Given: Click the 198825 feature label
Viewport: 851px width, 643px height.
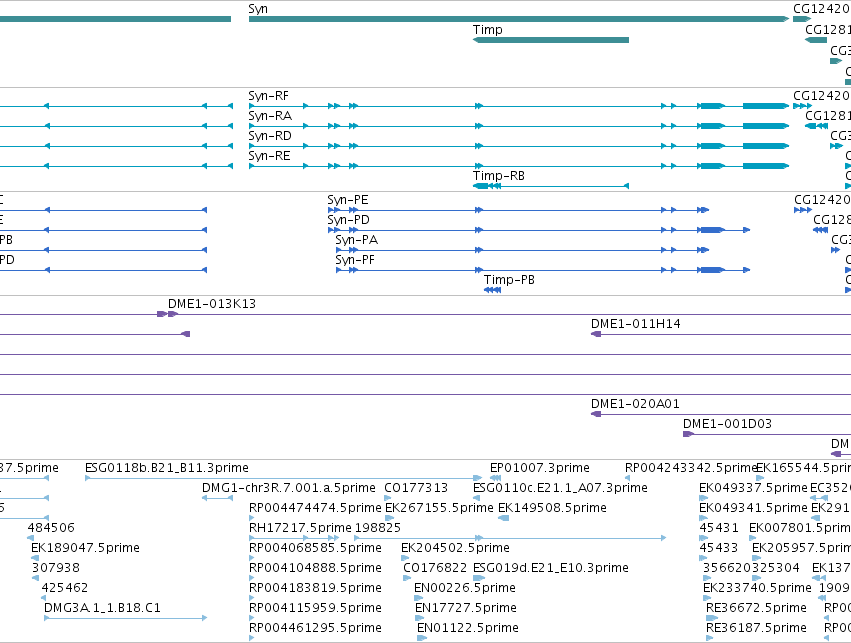Looking at the screenshot, I should pos(378,528).
